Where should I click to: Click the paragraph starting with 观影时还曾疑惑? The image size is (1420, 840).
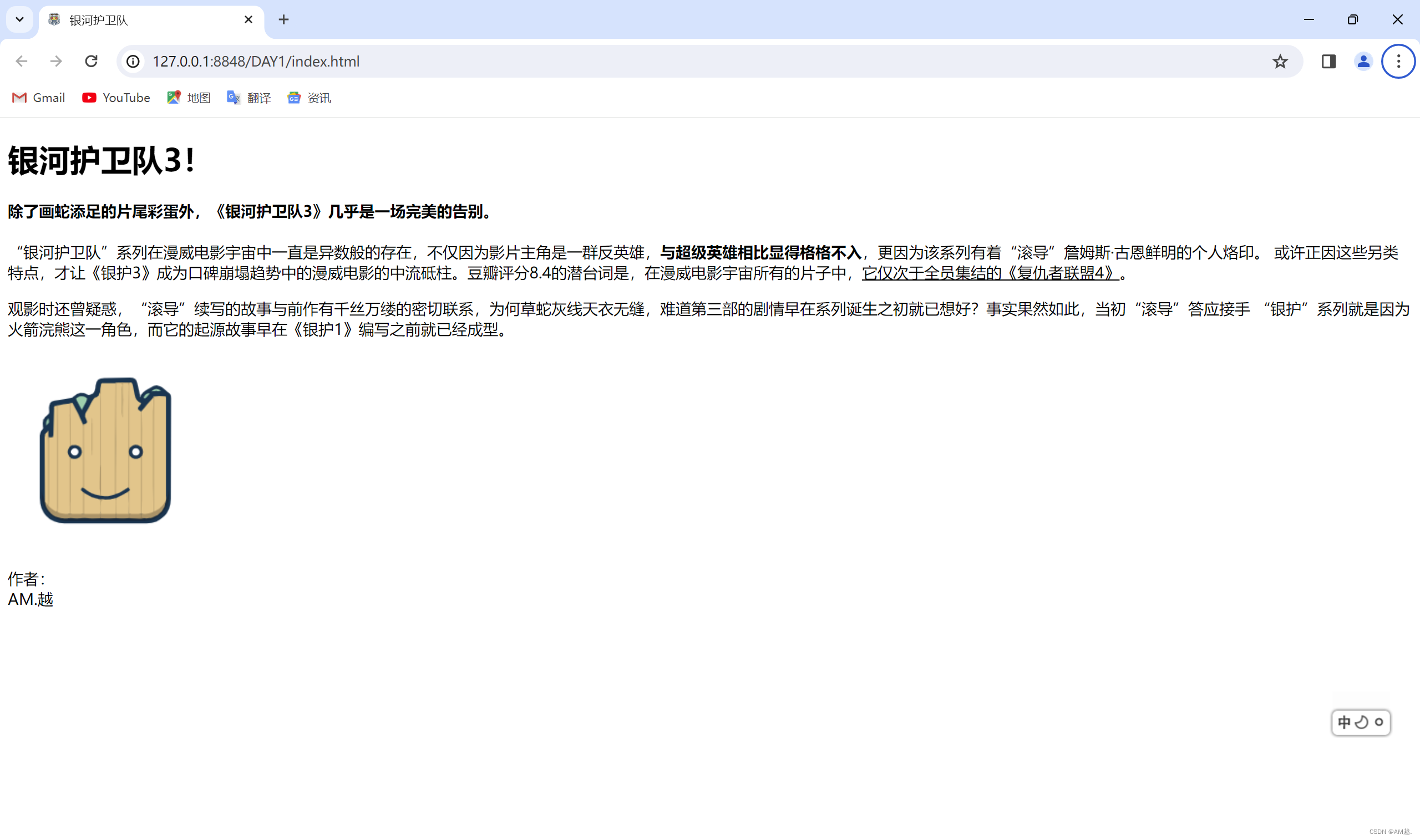click(709, 319)
